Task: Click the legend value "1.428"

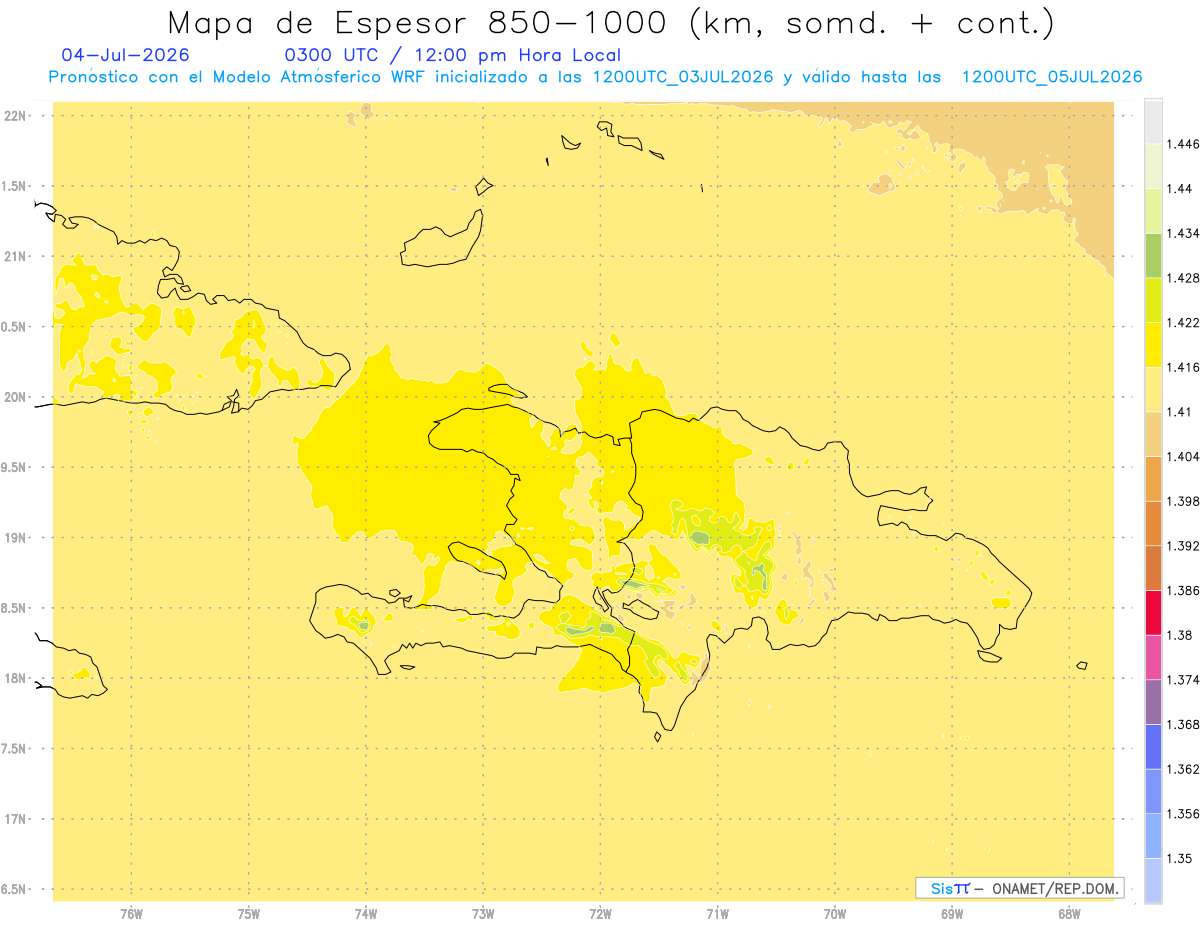Action: pos(1183,278)
